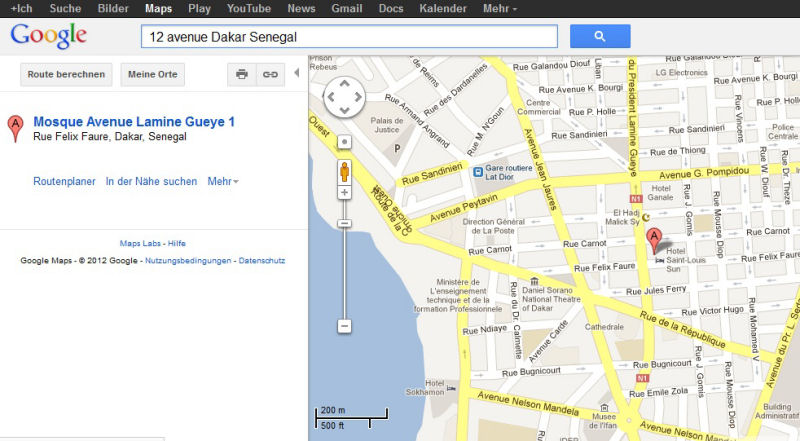Pick the Street View pegman icon
This screenshot has width=800, height=441.
pyautogui.click(x=344, y=172)
